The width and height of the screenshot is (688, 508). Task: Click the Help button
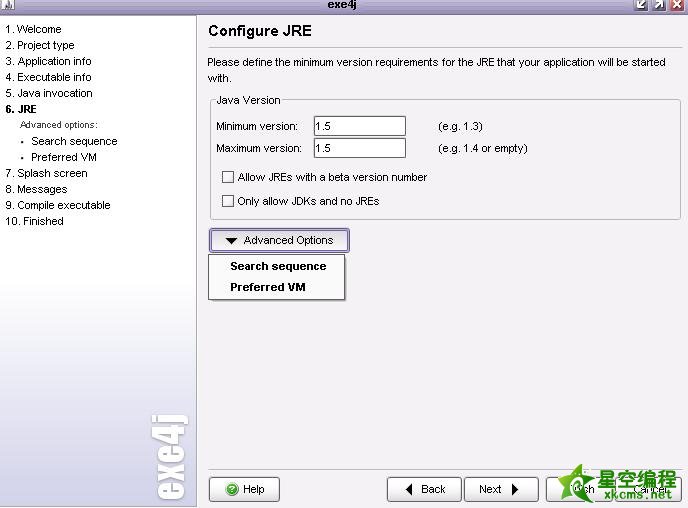point(244,489)
